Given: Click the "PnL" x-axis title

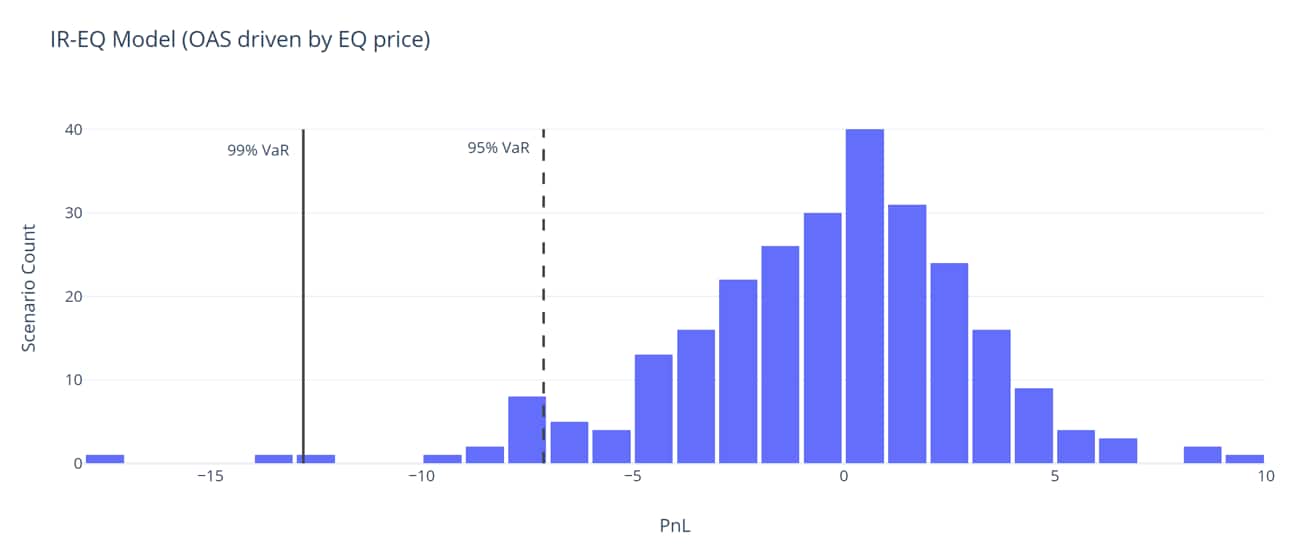Looking at the screenshot, I should pos(675,524).
